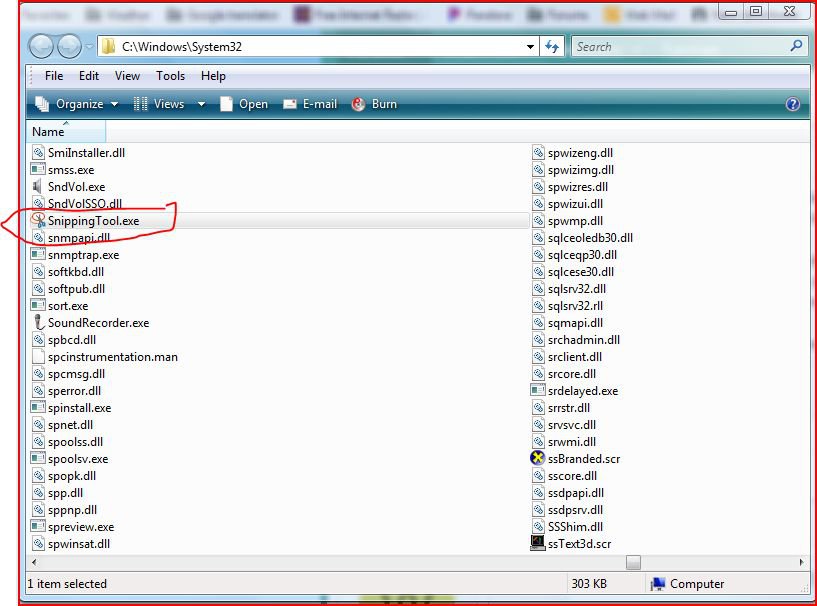Click the Open toolbar button
Image resolution: width=817 pixels, height=606 pixels.
[x=244, y=104]
